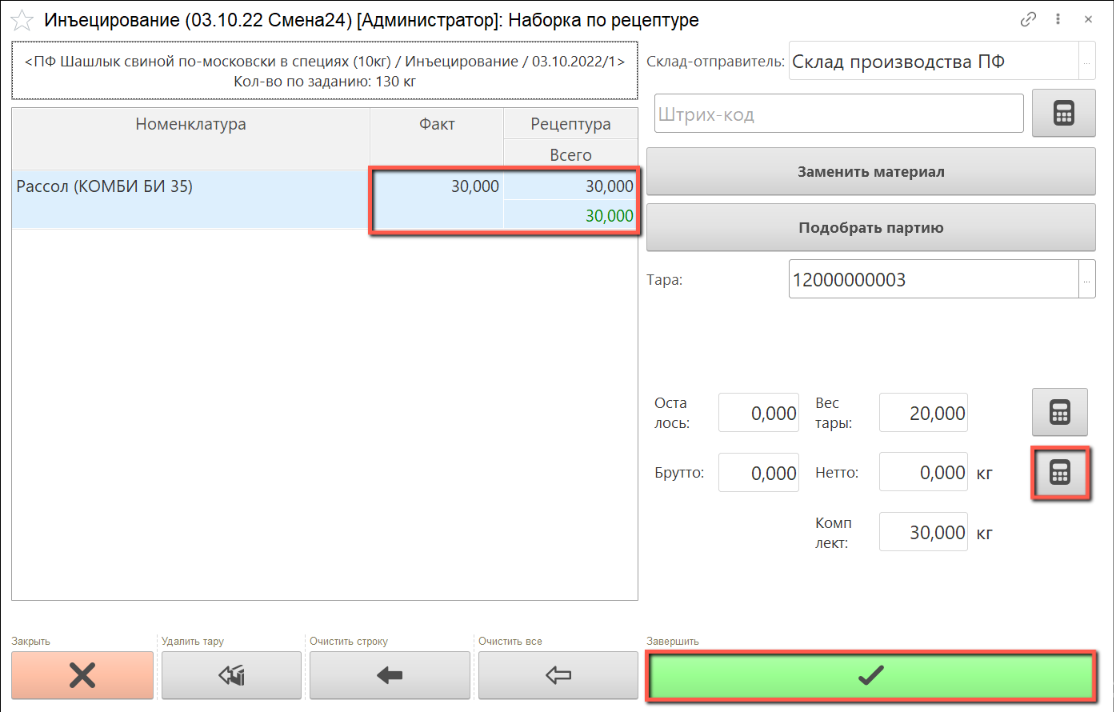This screenshot has height=712, width=1114.
Task: Click the Подобрать партию button
Action: tap(870, 228)
